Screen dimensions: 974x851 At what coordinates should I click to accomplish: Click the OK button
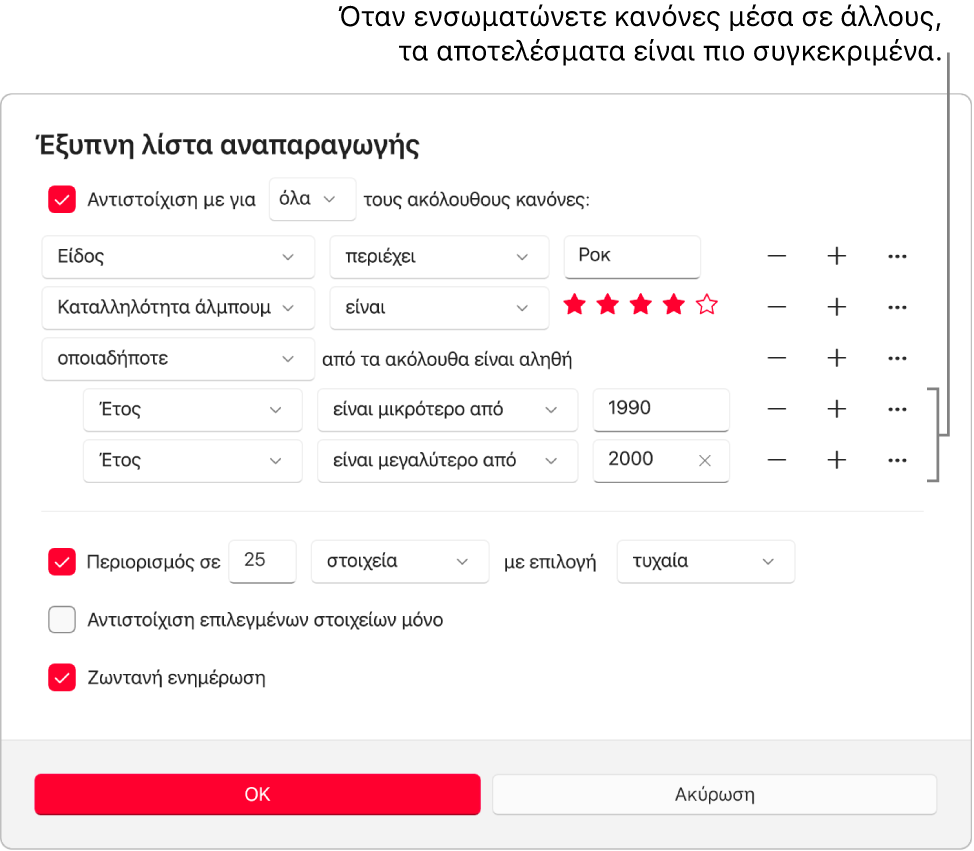tap(257, 794)
